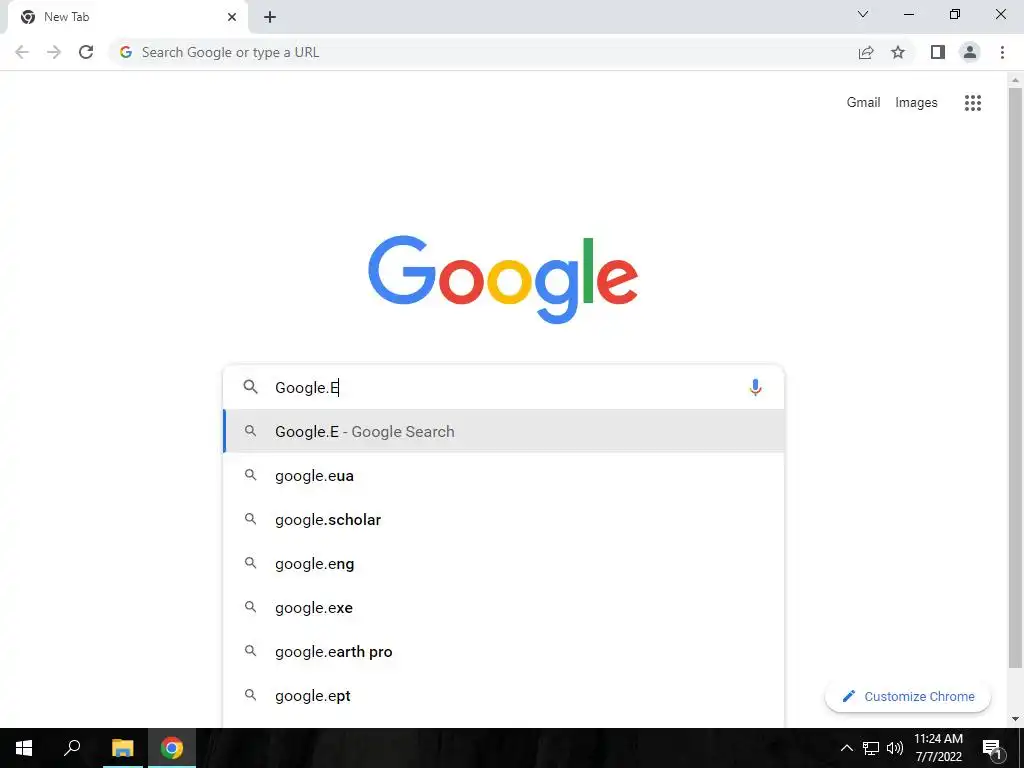Open the Chrome profile avatar

coord(970,52)
